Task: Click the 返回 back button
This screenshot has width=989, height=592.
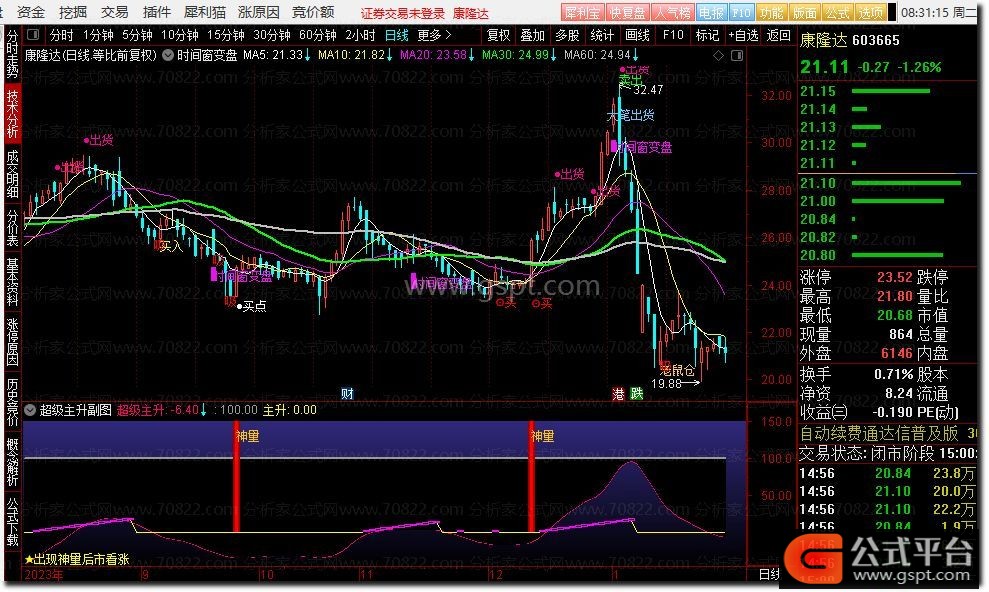Action: 778,35
